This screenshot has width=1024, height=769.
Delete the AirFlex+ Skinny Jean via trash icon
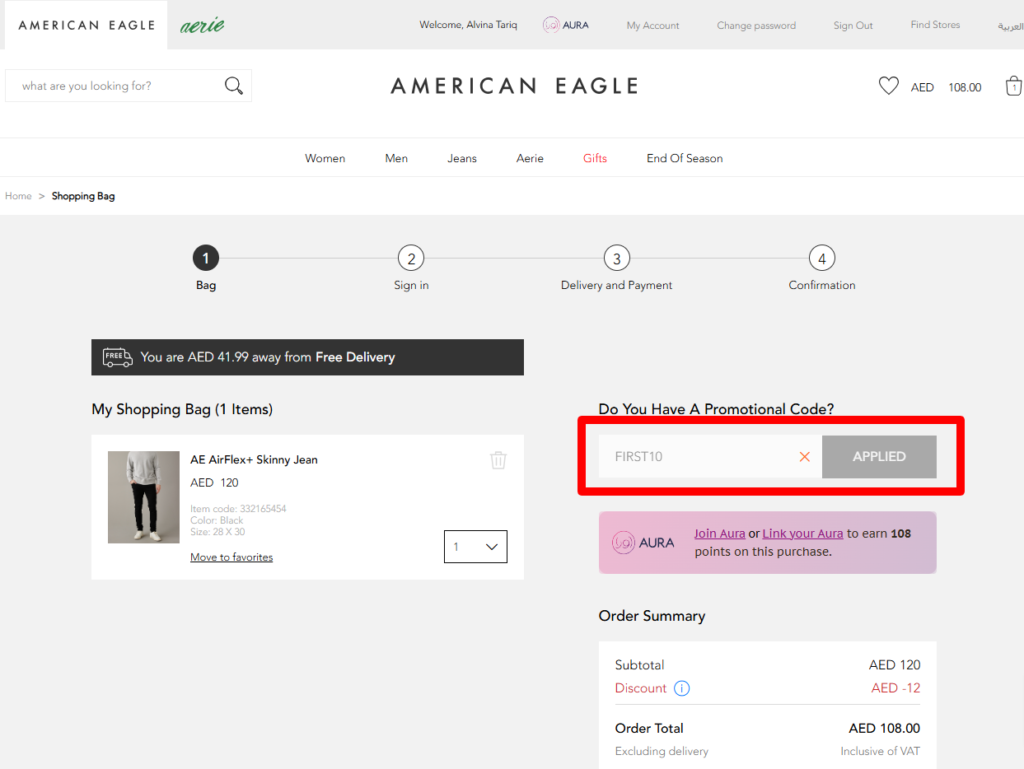[x=498, y=460]
